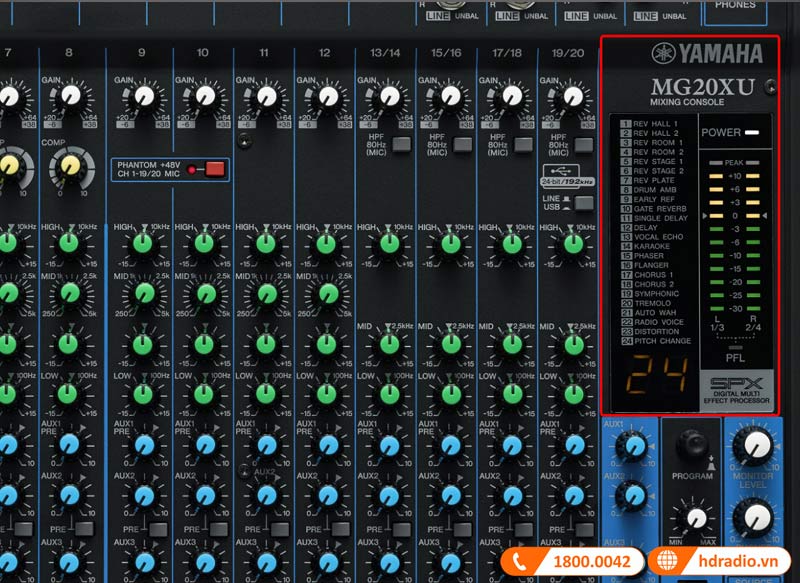This screenshot has height=583, width=800.
Task: Click the KARAOKE effect entry
Action: pos(652,247)
